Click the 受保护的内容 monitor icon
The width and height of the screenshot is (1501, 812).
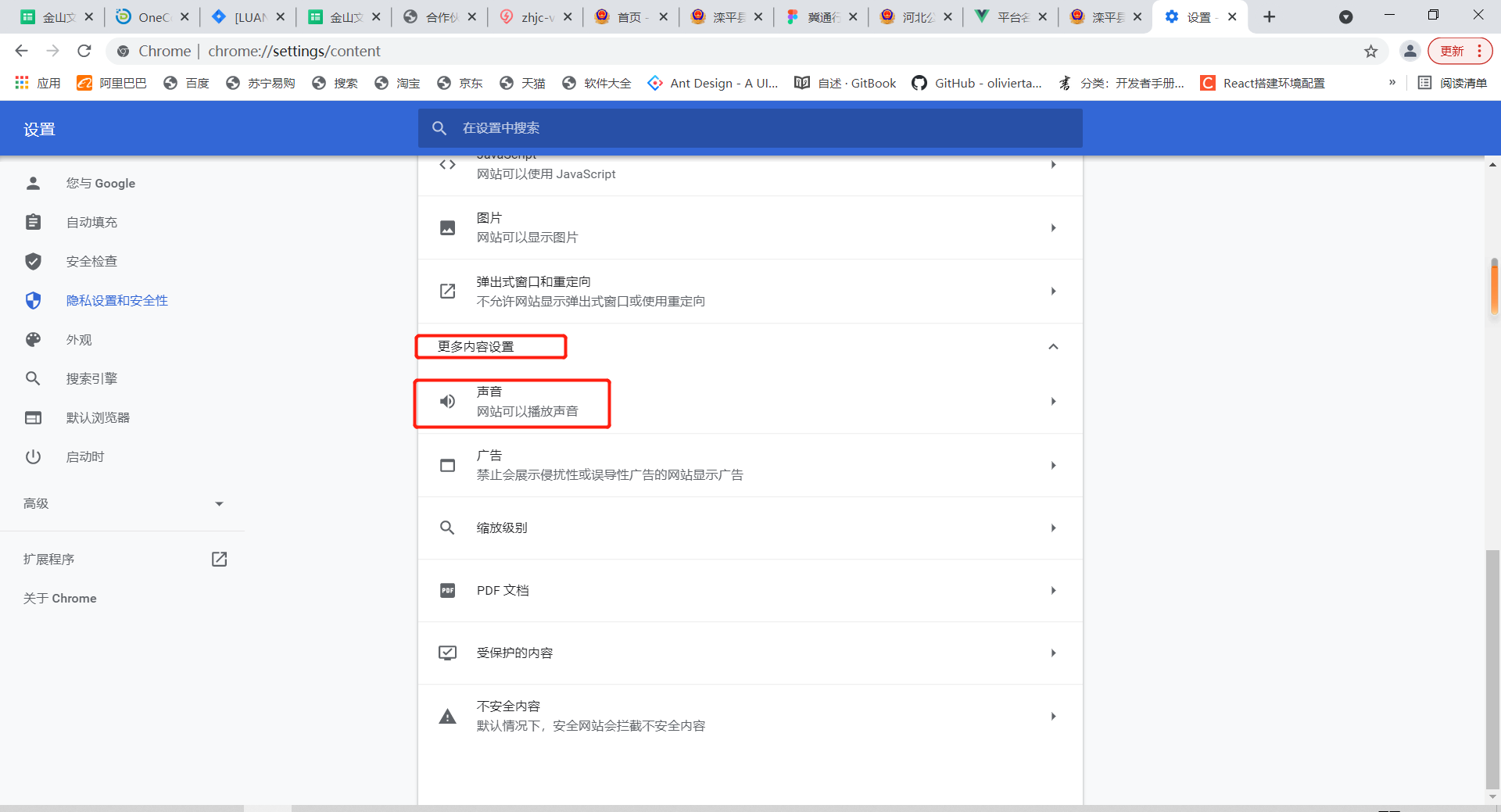(447, 653)
